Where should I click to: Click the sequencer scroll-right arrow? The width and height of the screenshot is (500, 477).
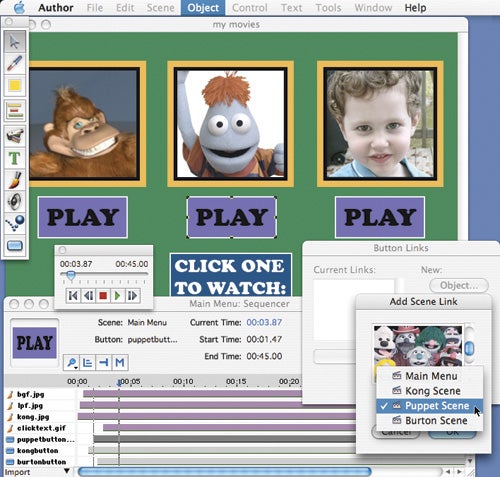(460, 472)
